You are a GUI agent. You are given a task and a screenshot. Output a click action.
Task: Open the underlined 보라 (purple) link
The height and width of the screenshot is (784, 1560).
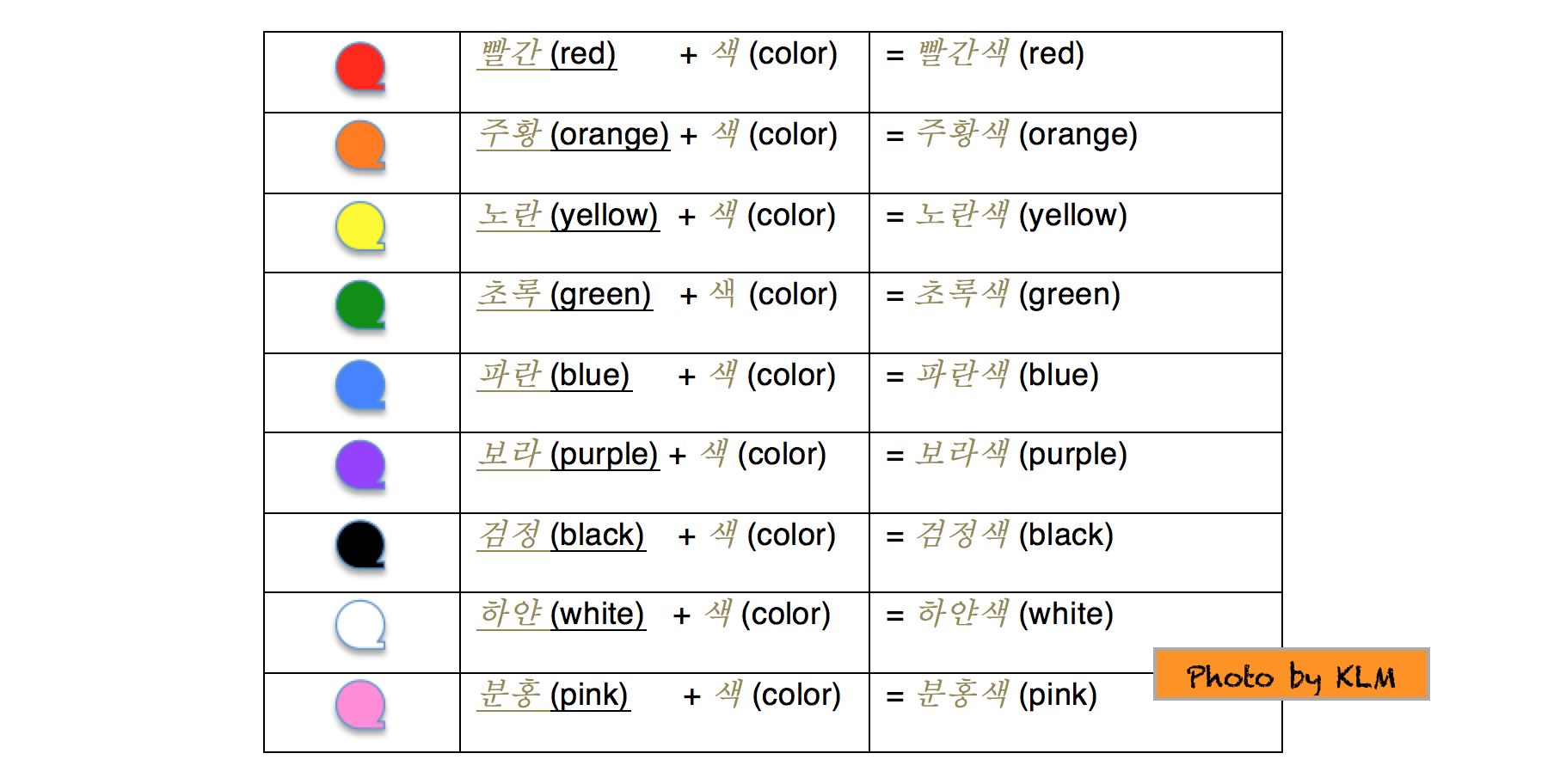568,455
